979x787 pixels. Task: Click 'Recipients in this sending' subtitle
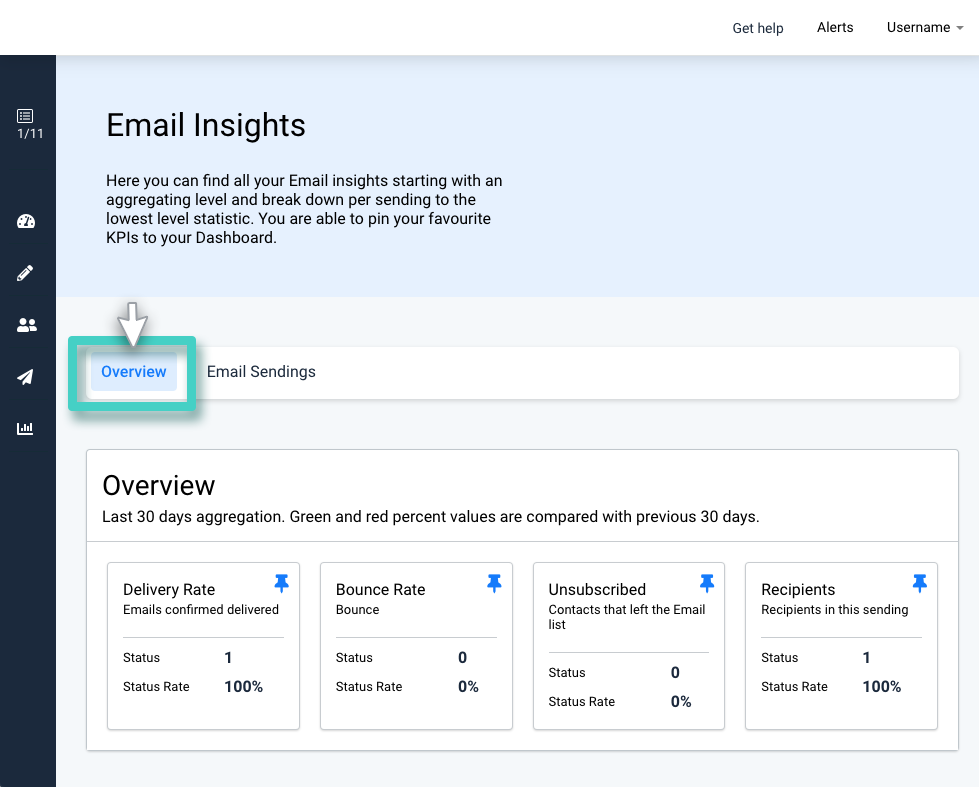(x=834, y=610)
